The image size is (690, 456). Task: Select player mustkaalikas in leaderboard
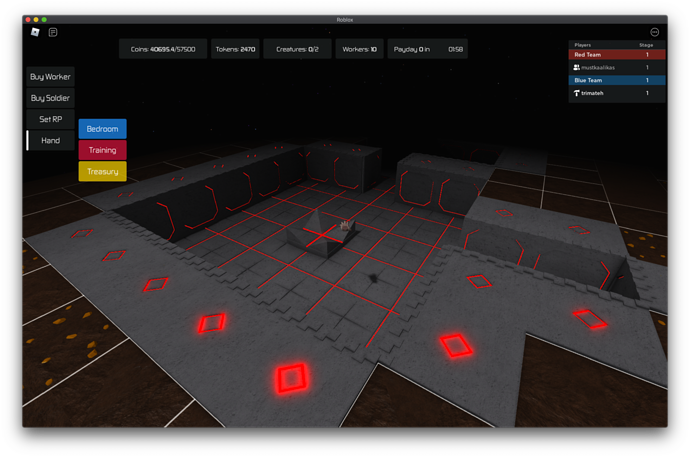pos(617,67)
